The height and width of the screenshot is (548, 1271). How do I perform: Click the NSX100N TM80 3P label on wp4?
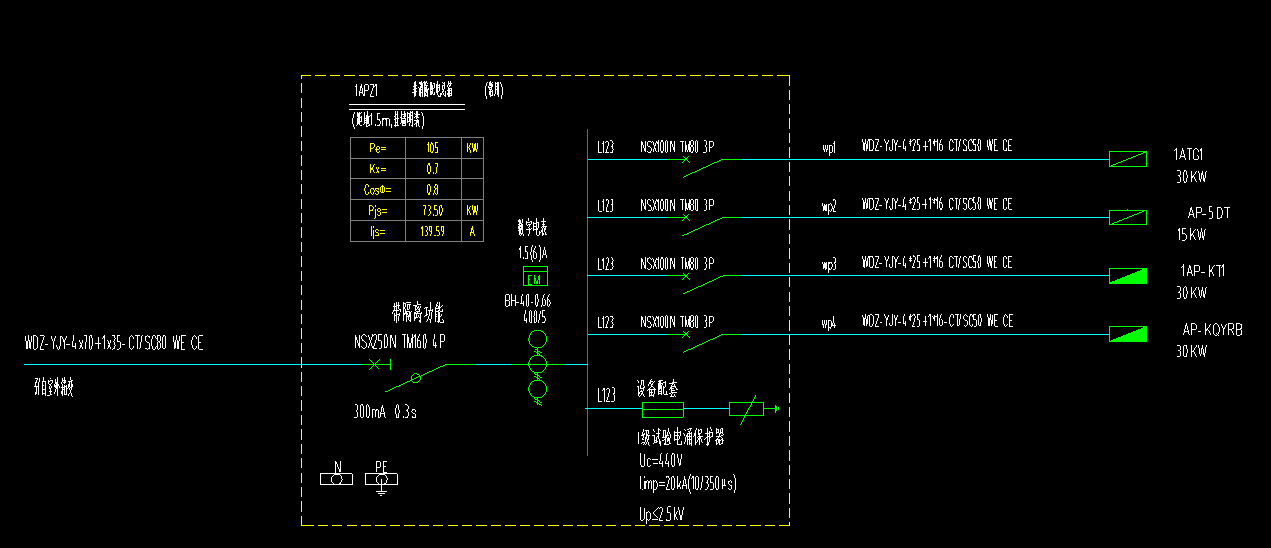pyautogui.click(x=677, y=322)
